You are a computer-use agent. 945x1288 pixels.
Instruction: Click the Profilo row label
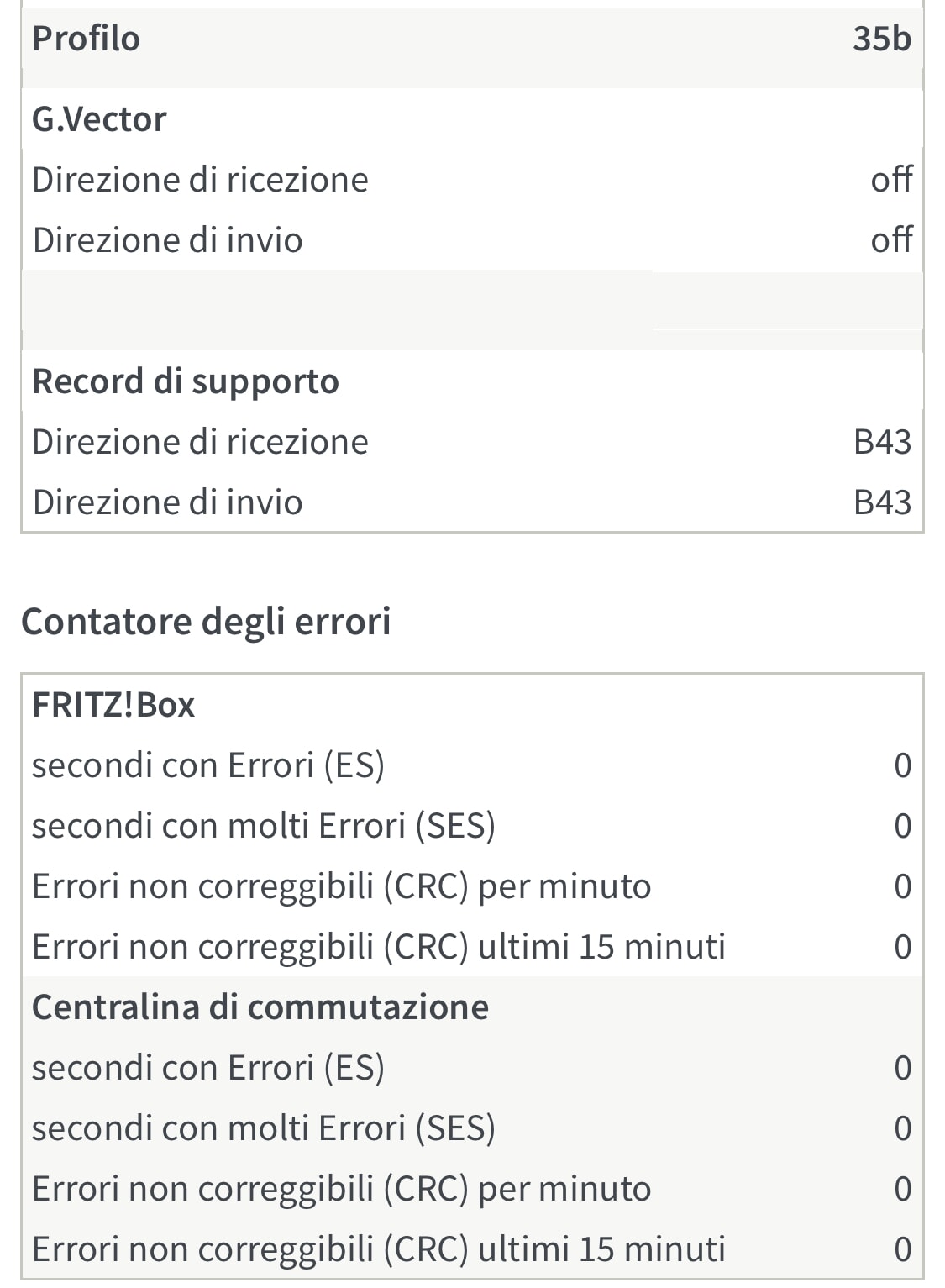click(86, 39)
